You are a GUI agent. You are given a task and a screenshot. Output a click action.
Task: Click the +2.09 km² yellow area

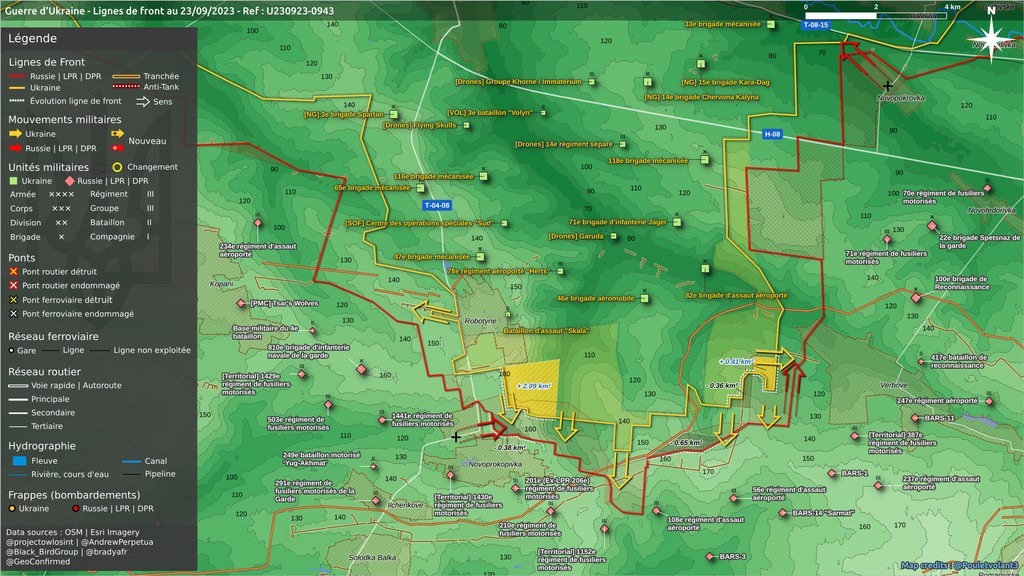coord(531,389)
